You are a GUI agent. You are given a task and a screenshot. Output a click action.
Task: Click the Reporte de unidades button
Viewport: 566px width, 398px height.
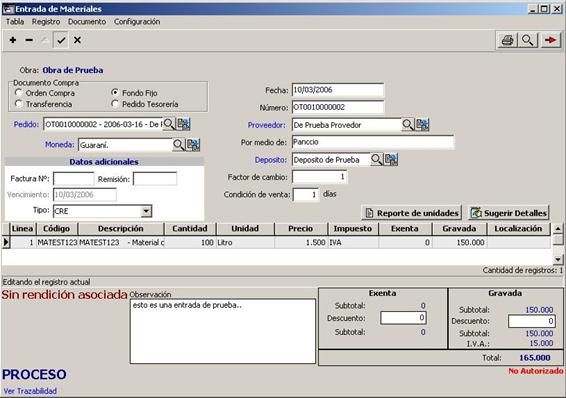point(412,213)
